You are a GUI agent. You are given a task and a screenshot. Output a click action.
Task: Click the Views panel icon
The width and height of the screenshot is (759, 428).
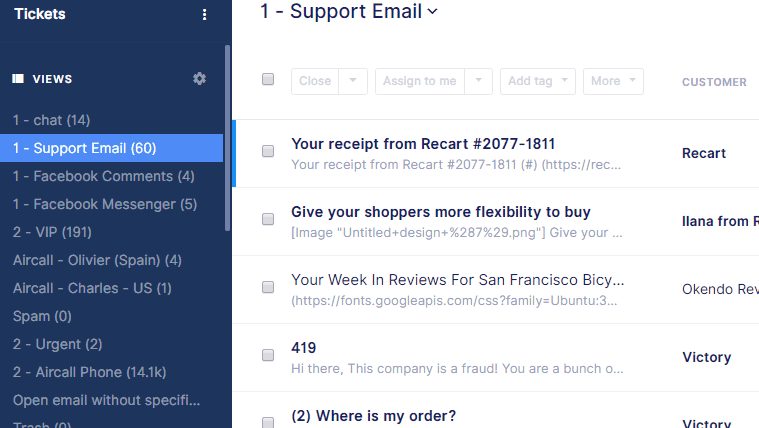pos(18,78)
